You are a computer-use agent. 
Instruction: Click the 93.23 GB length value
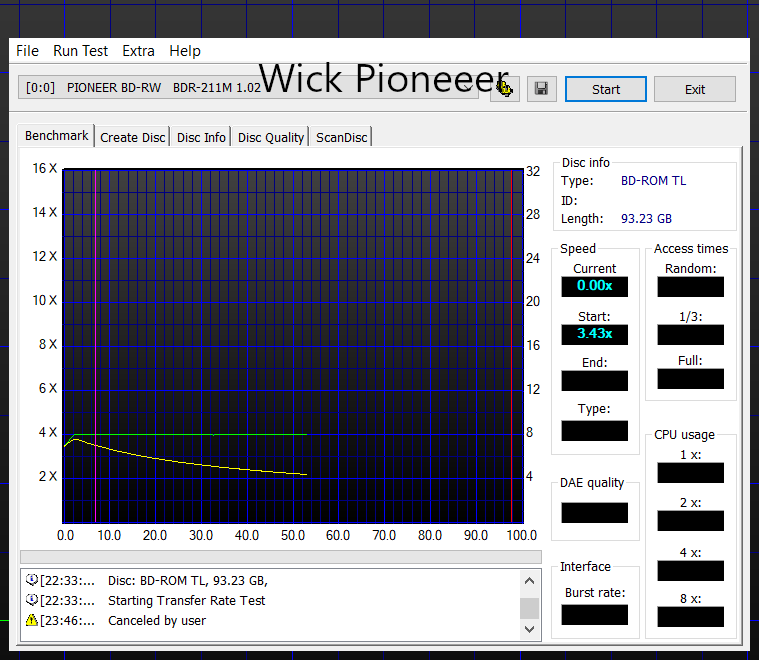point(646,218)
